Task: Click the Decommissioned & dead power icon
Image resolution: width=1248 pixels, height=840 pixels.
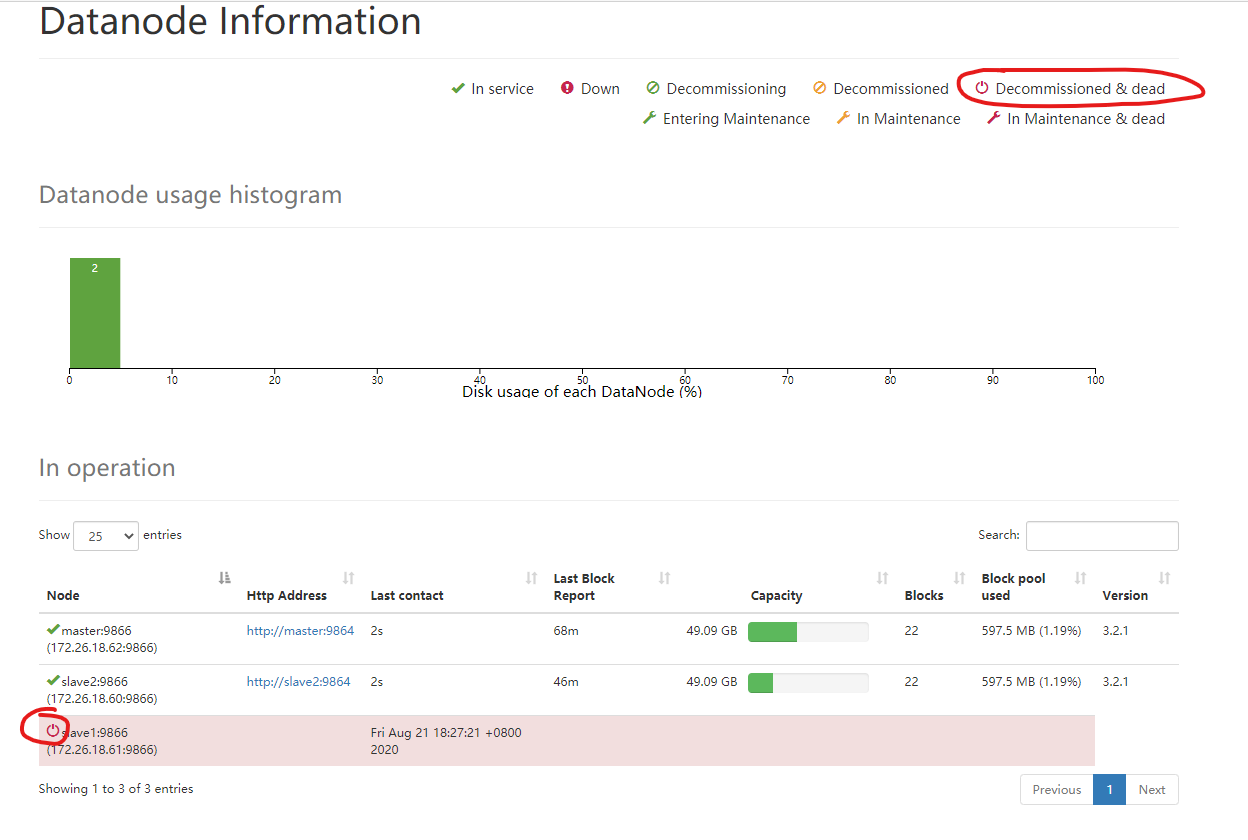Action: click(982, 88)
